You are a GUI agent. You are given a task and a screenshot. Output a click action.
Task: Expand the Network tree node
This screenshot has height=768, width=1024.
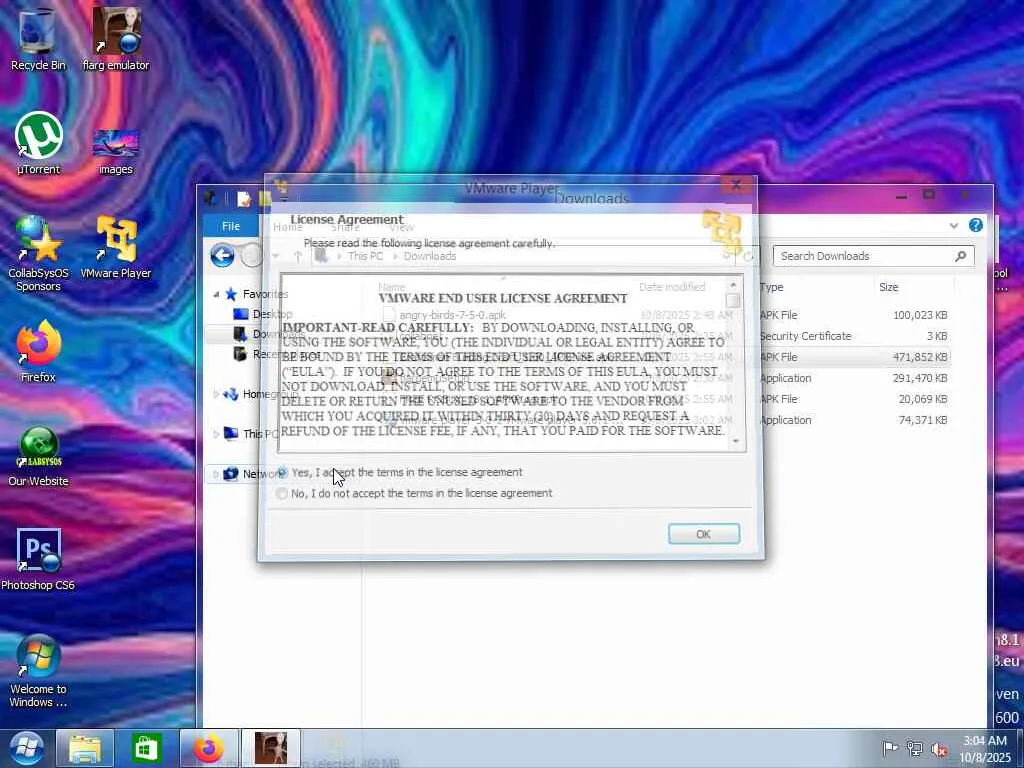[216, 474]
